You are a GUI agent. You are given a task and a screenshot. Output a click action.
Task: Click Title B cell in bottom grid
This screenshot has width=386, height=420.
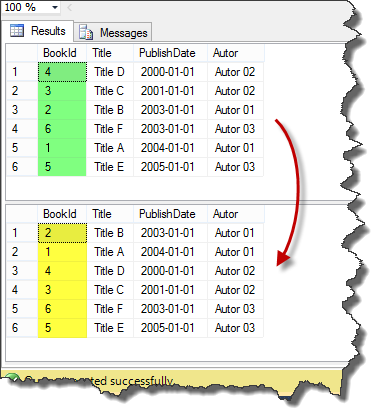(x=110, y=233)
